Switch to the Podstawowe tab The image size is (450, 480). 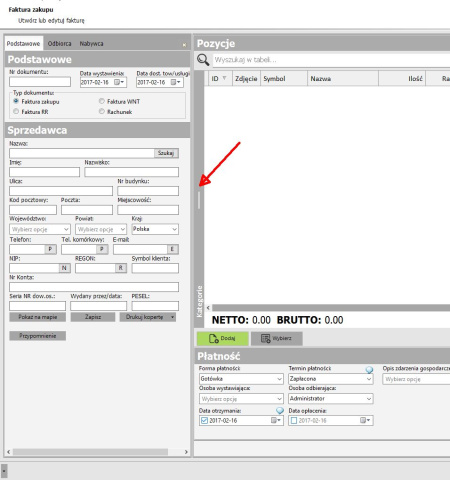pyautogui.click(x=24, y=43)
